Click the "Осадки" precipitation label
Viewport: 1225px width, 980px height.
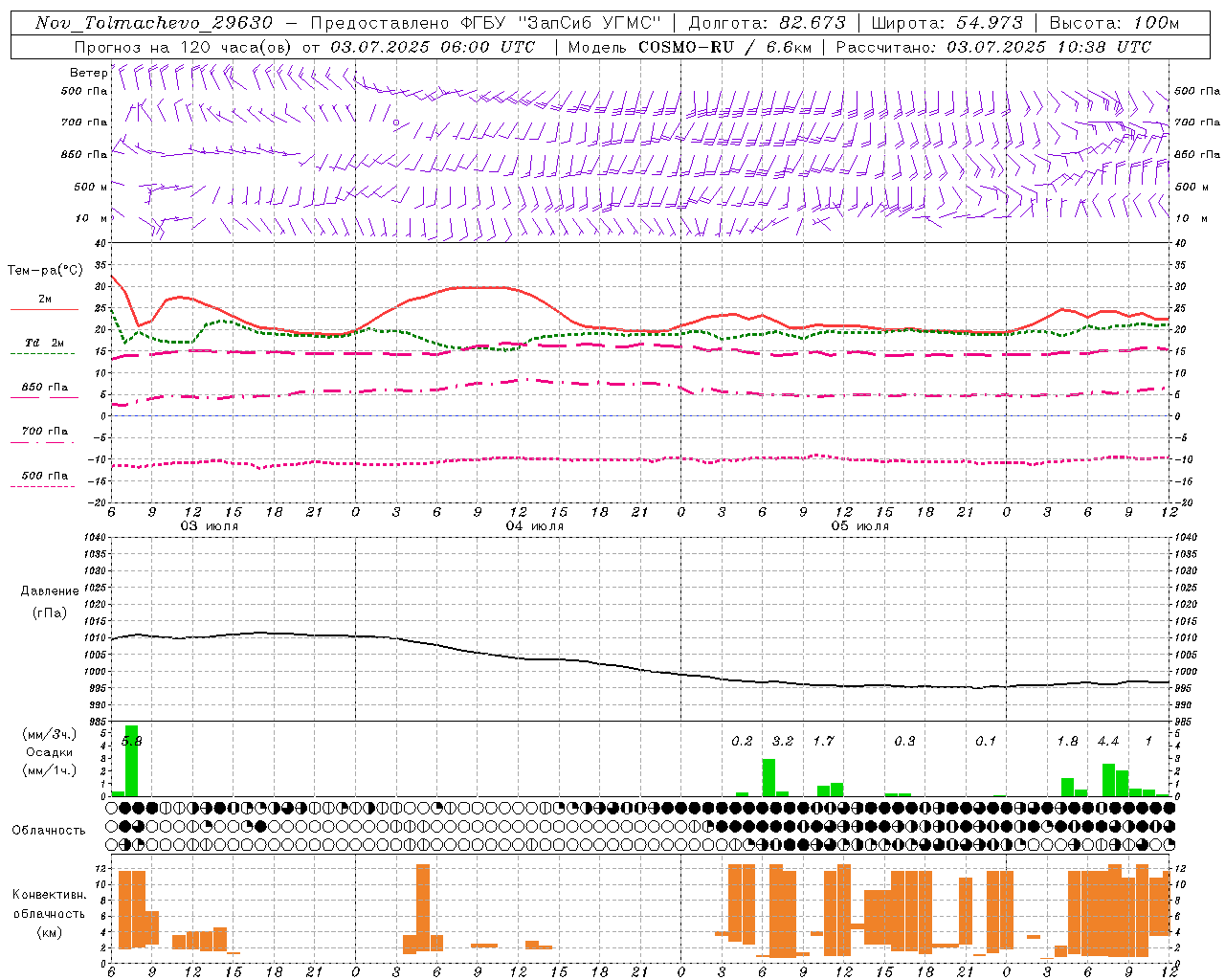tap(50, 752)
